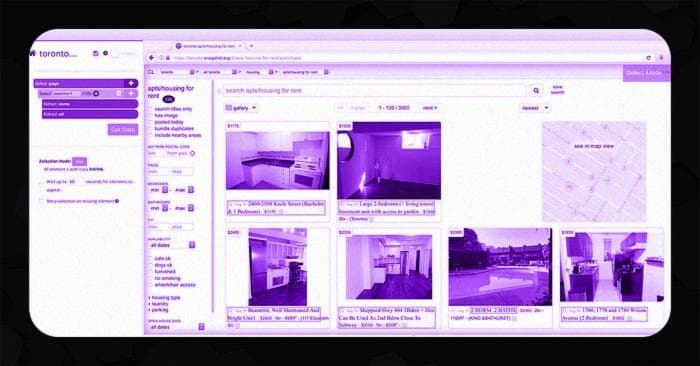Click the browser back arrow button
700x366 pixels.
151,58
